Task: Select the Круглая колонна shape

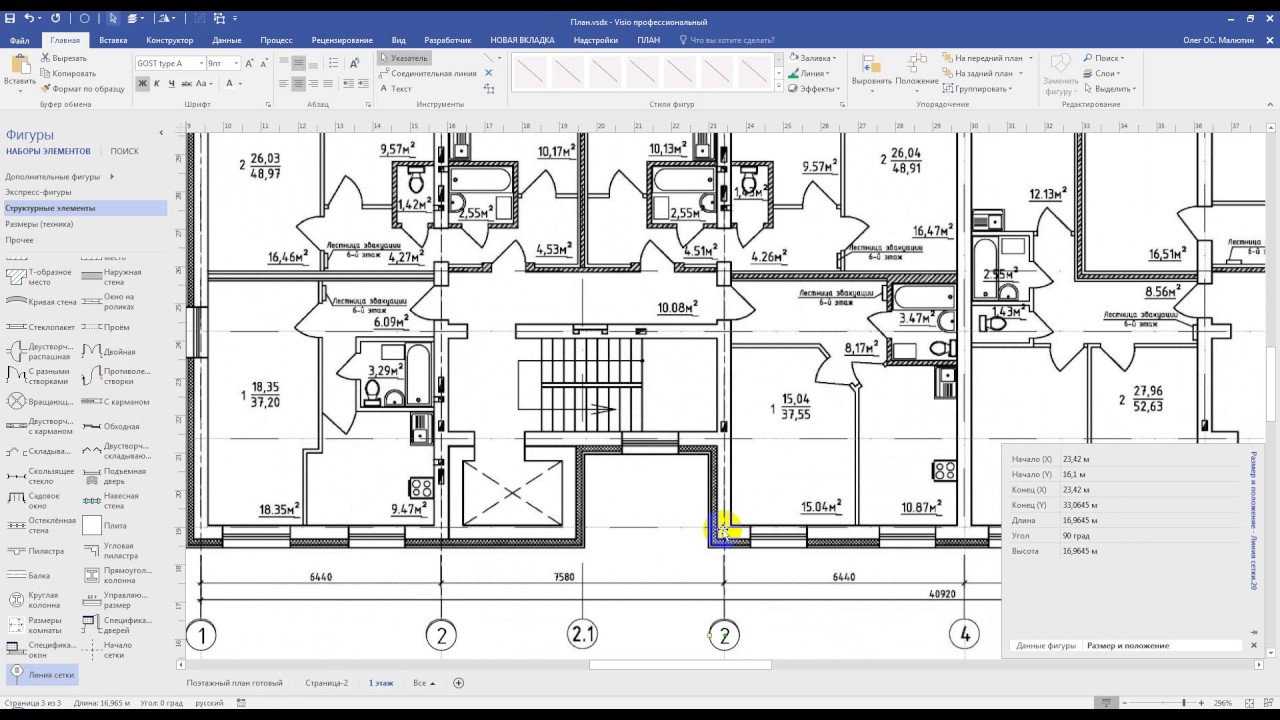Action: [x=34, y=599]
